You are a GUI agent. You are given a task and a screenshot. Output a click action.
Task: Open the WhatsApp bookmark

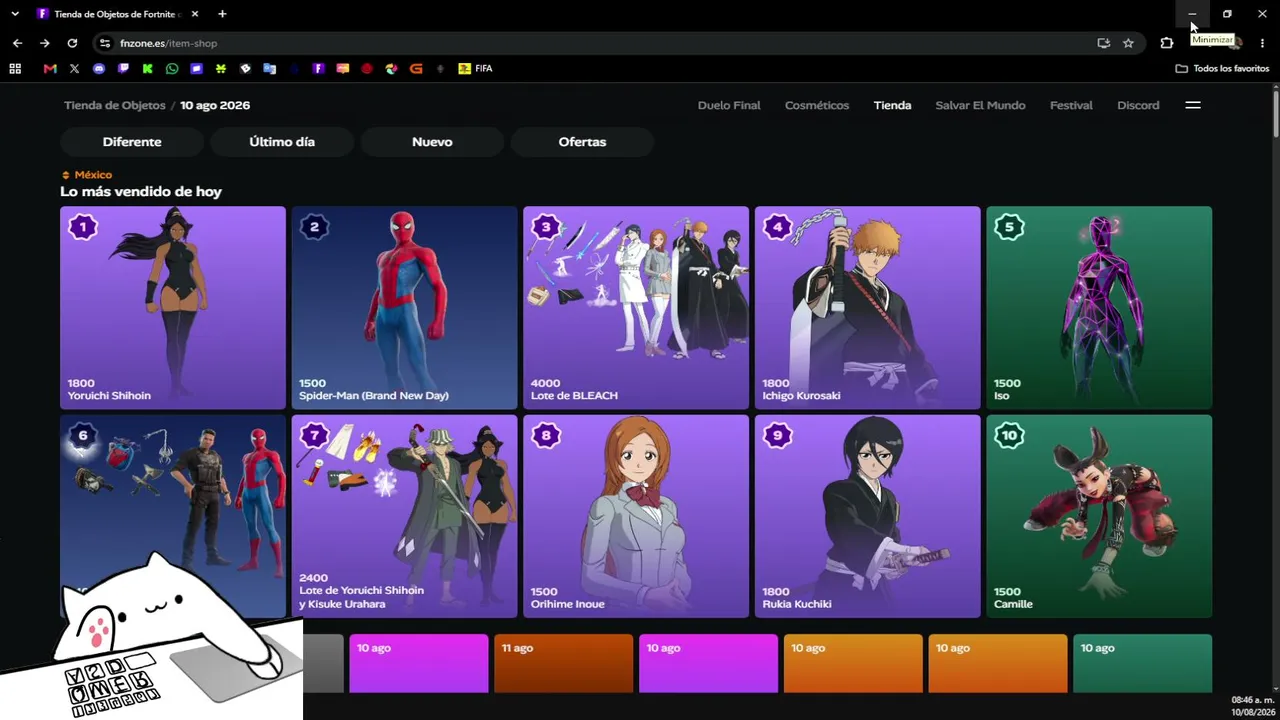pyautogui.click(x=172, y=69)
